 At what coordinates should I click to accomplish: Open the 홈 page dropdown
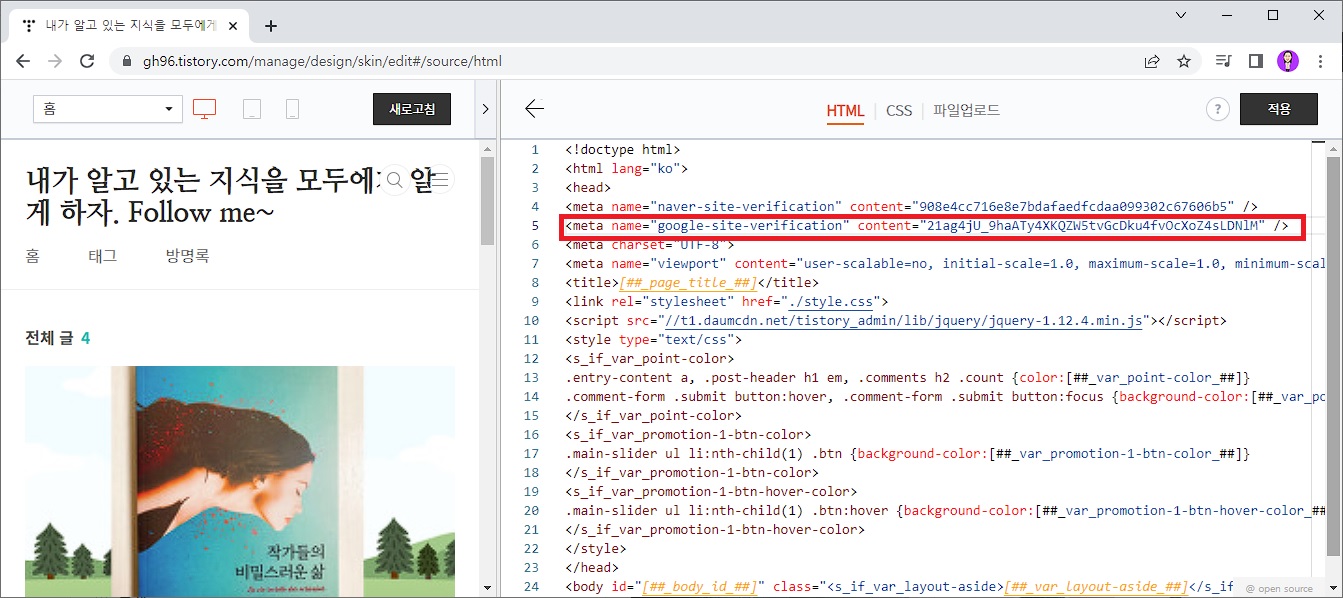(x=108, y=109)
